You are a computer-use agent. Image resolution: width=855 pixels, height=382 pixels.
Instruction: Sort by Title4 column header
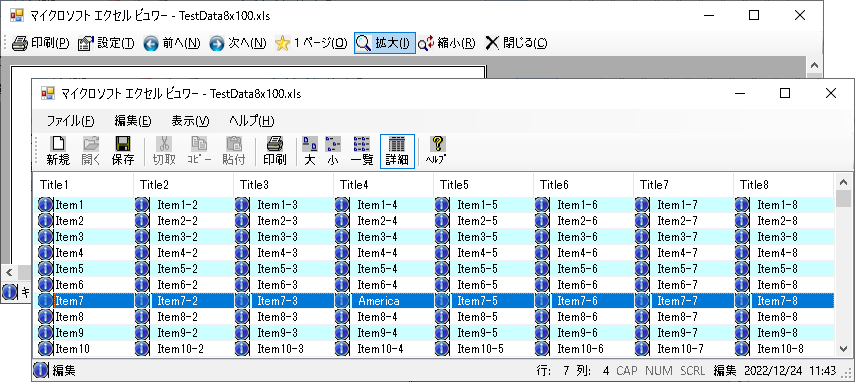[x=384, y=185]
